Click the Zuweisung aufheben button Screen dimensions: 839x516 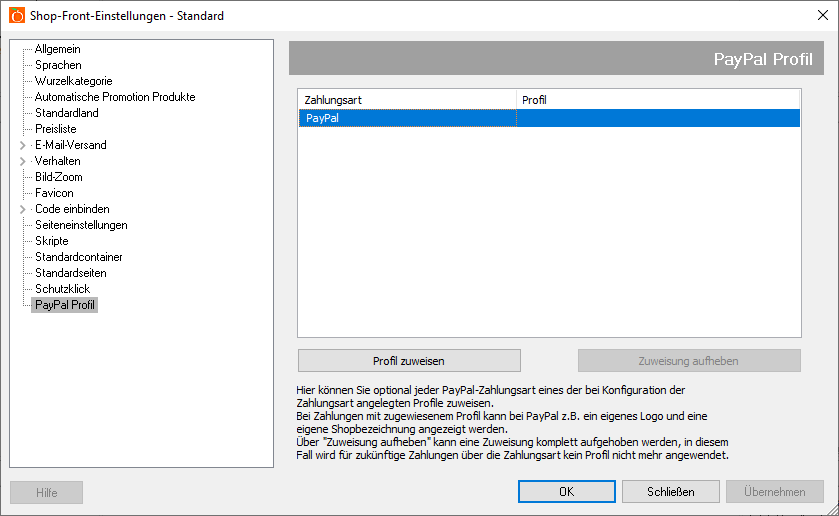point(689,361)
